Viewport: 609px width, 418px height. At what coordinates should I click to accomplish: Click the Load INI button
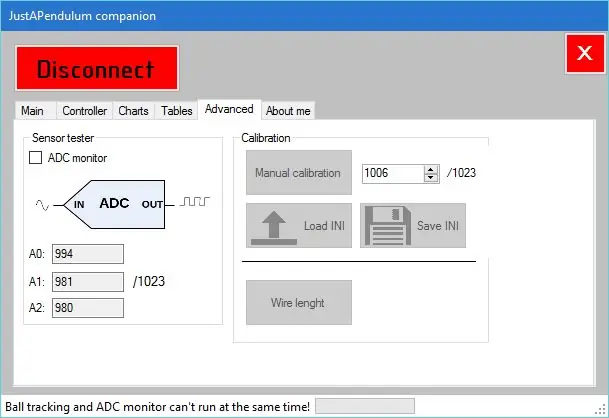pyautogui.click(x=299, y=225)
